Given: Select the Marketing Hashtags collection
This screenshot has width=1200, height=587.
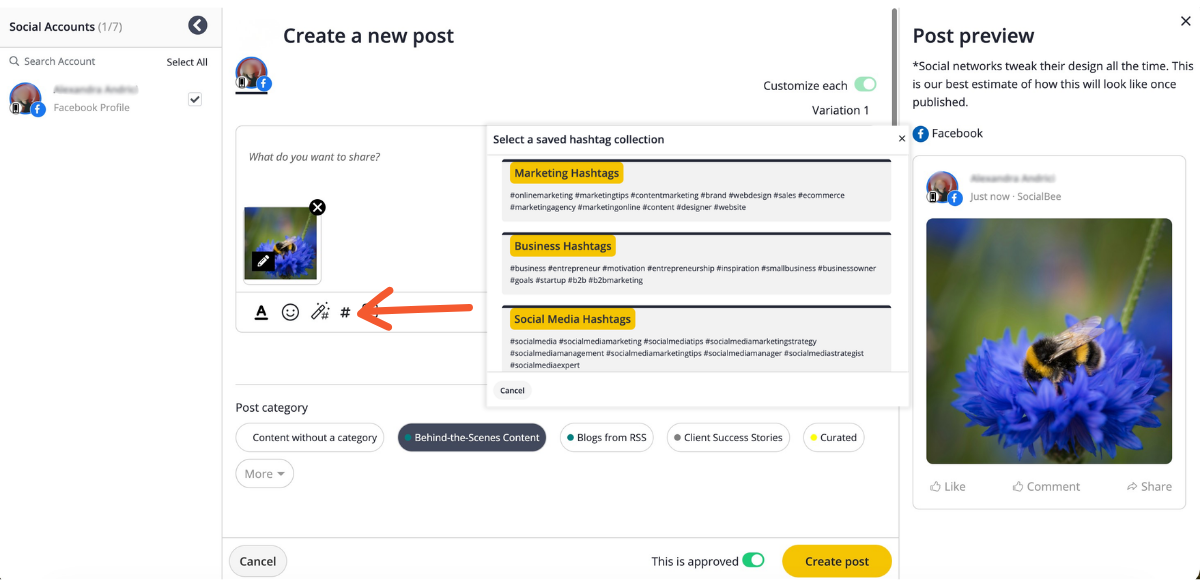Looking at the screenshot, I should 567,173.
